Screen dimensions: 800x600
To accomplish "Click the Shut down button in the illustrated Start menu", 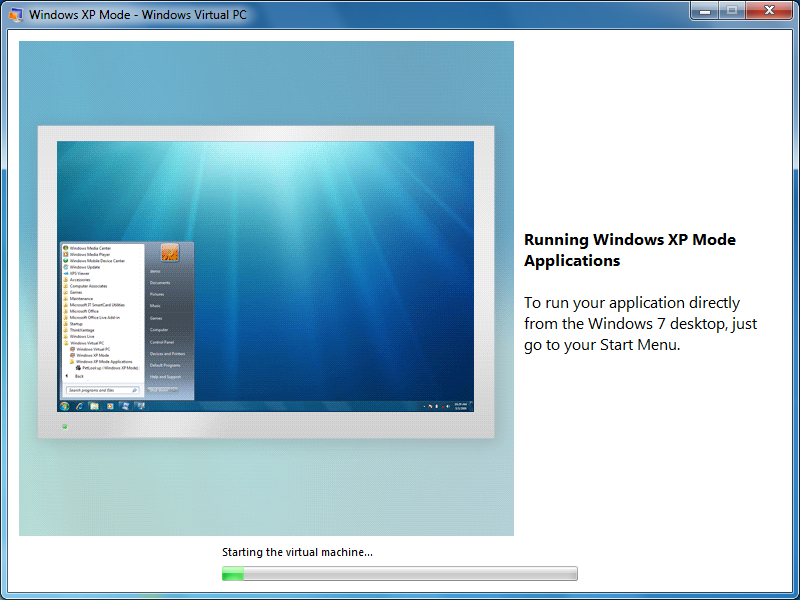I will point(163,389).
